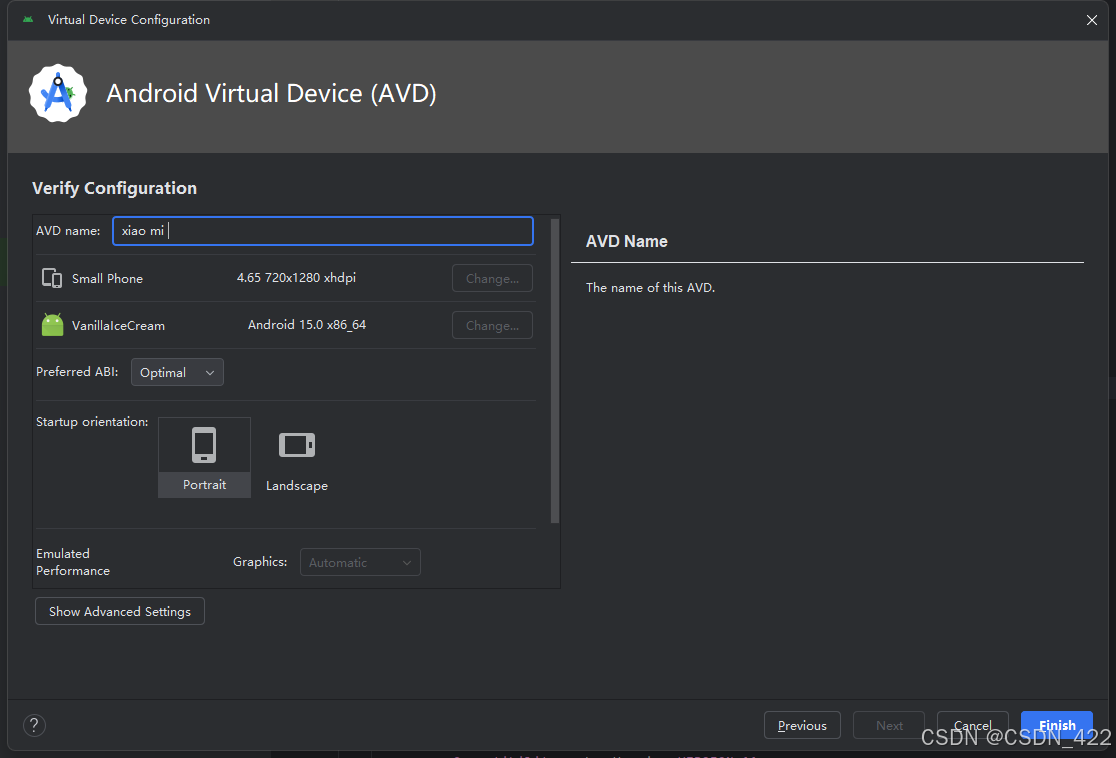
Task: Open the help question mark icon
Action: pos(34,725)
